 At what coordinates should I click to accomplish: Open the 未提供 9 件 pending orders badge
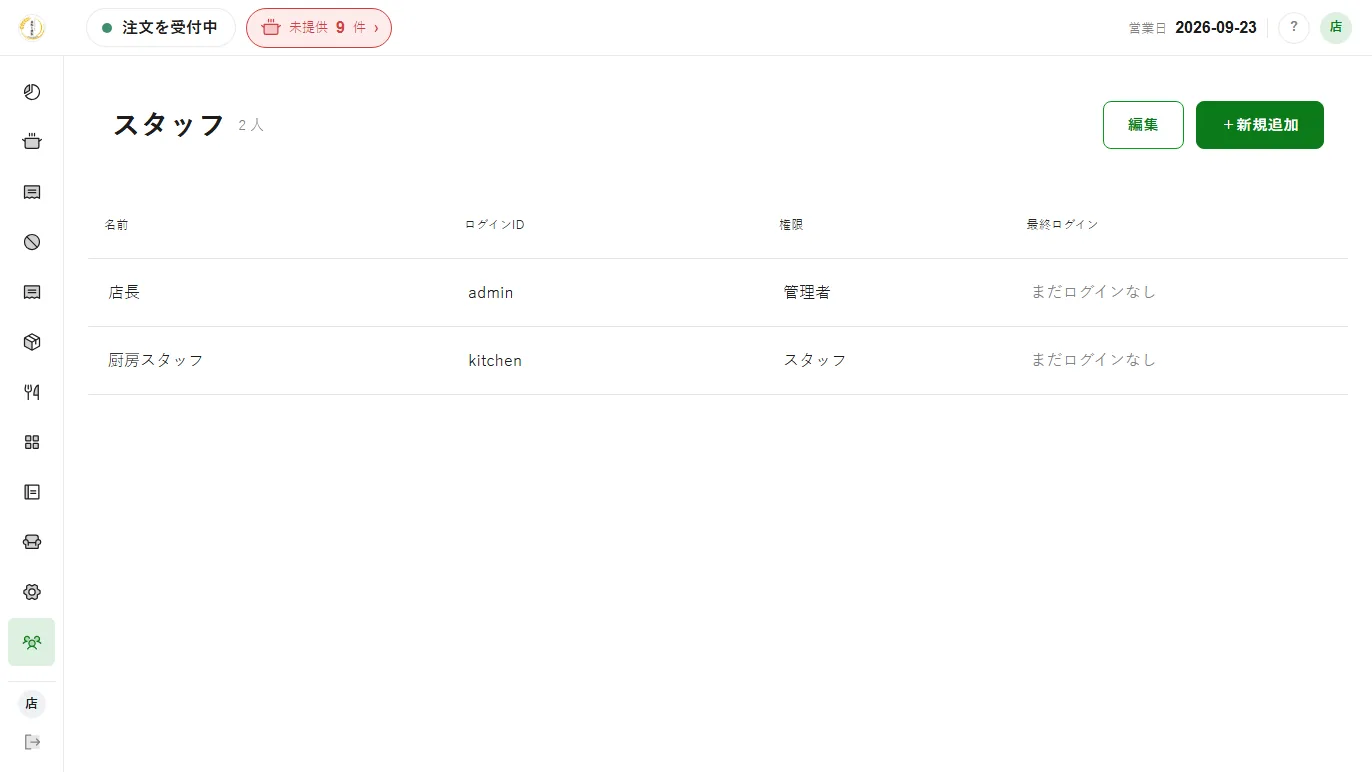click(x=319, y=28)
